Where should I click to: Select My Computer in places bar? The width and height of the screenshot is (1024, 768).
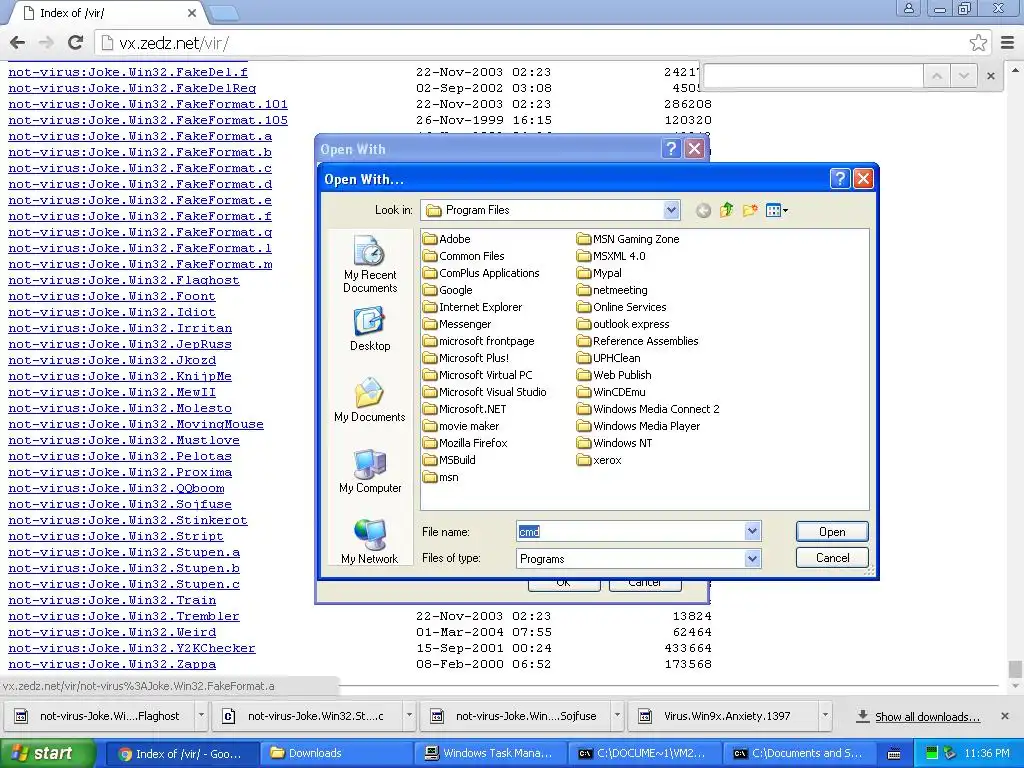(x=370, y=471)
